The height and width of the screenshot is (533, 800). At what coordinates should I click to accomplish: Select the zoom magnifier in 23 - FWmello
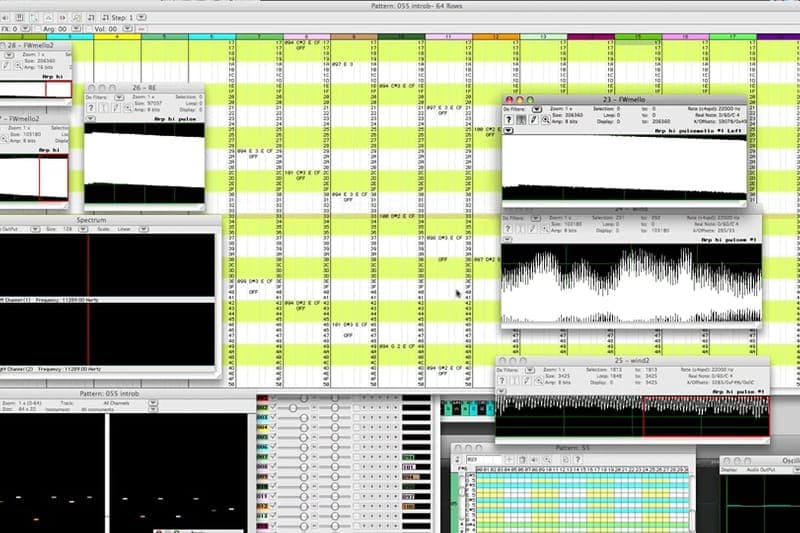546,119
